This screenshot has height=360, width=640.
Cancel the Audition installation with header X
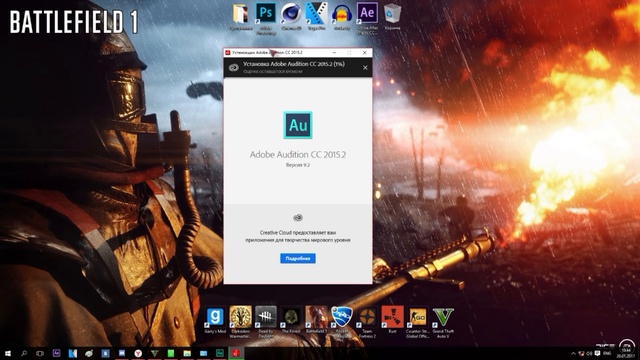click(x=365, y=67)
